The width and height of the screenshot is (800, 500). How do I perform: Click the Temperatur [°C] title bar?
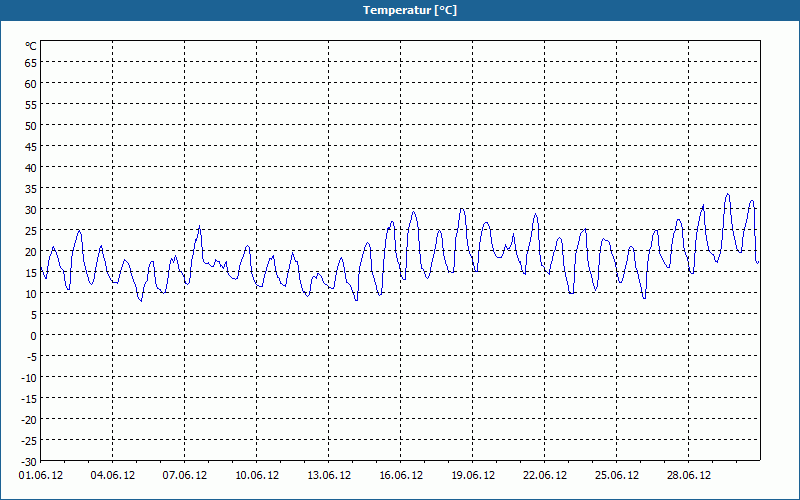tap(400, 10)
